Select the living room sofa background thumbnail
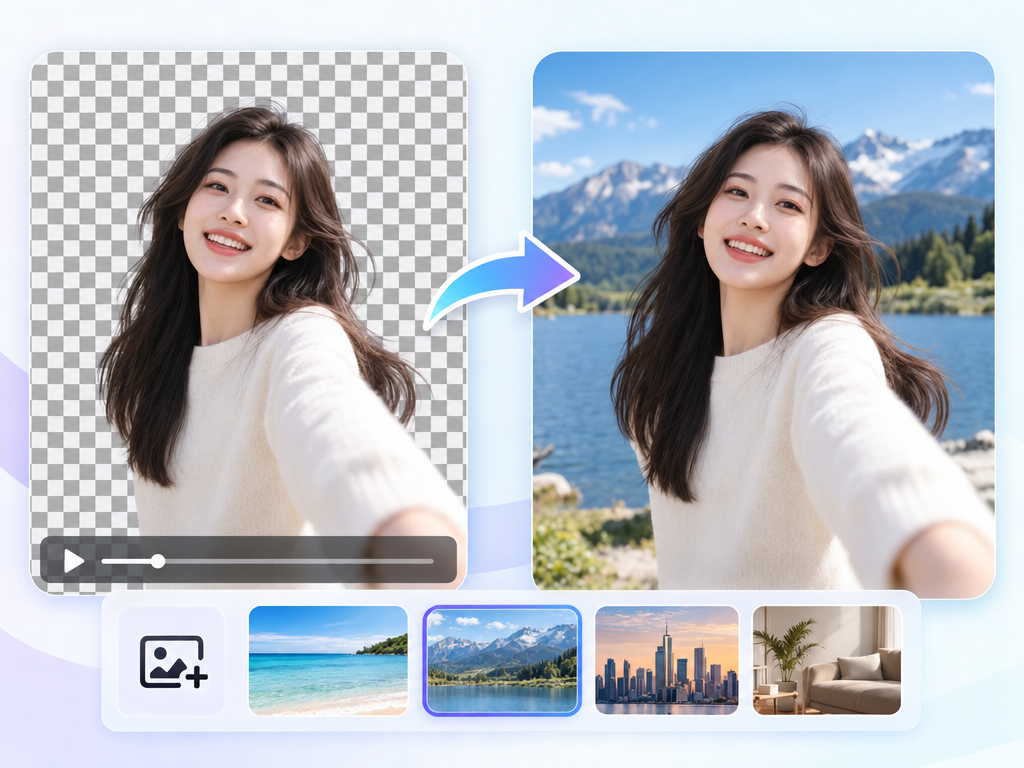The height and width of the screenshot is (768, 1024). click(827, 660)
